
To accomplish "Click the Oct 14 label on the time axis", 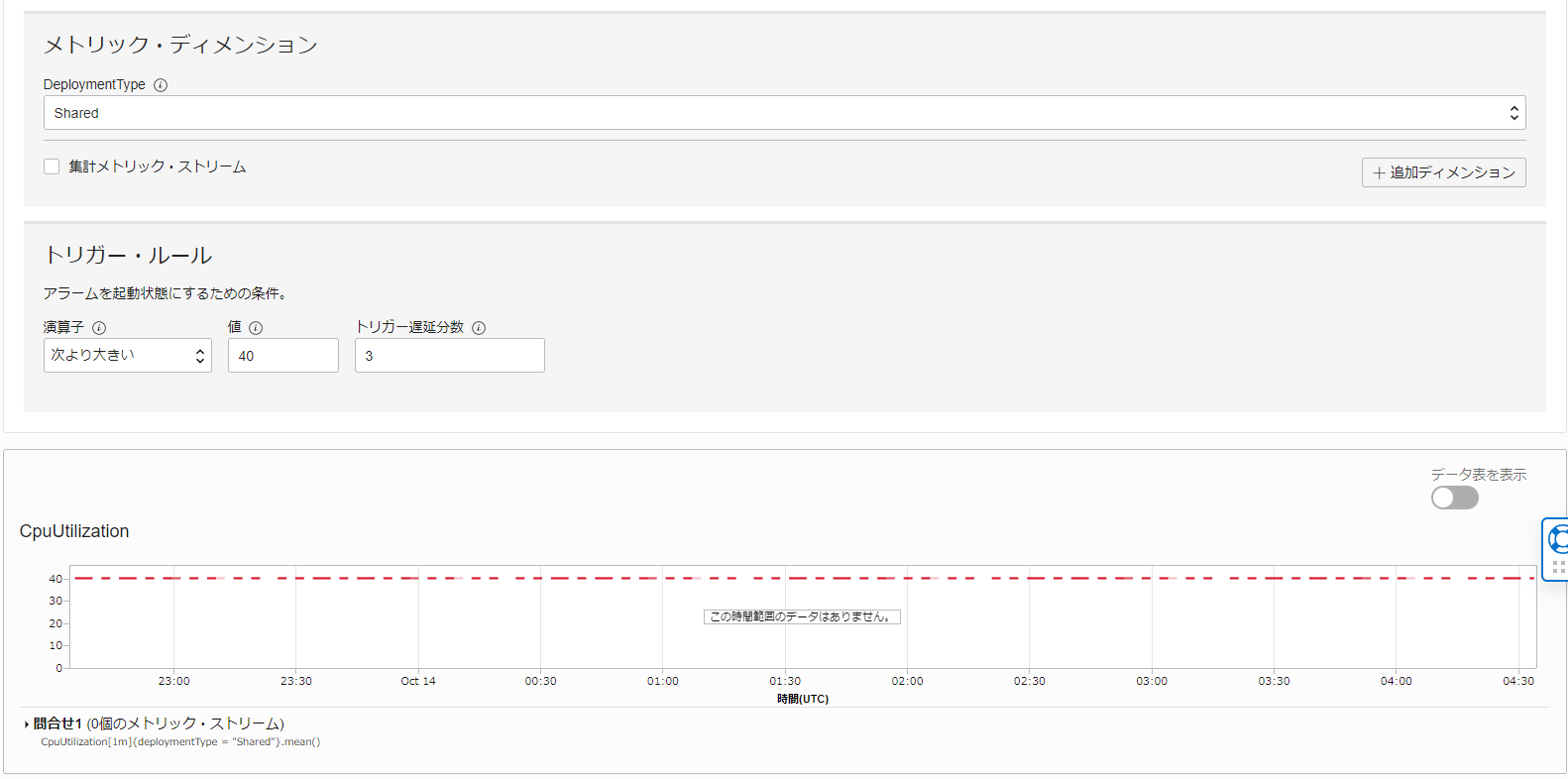I will tap(417, 681).
